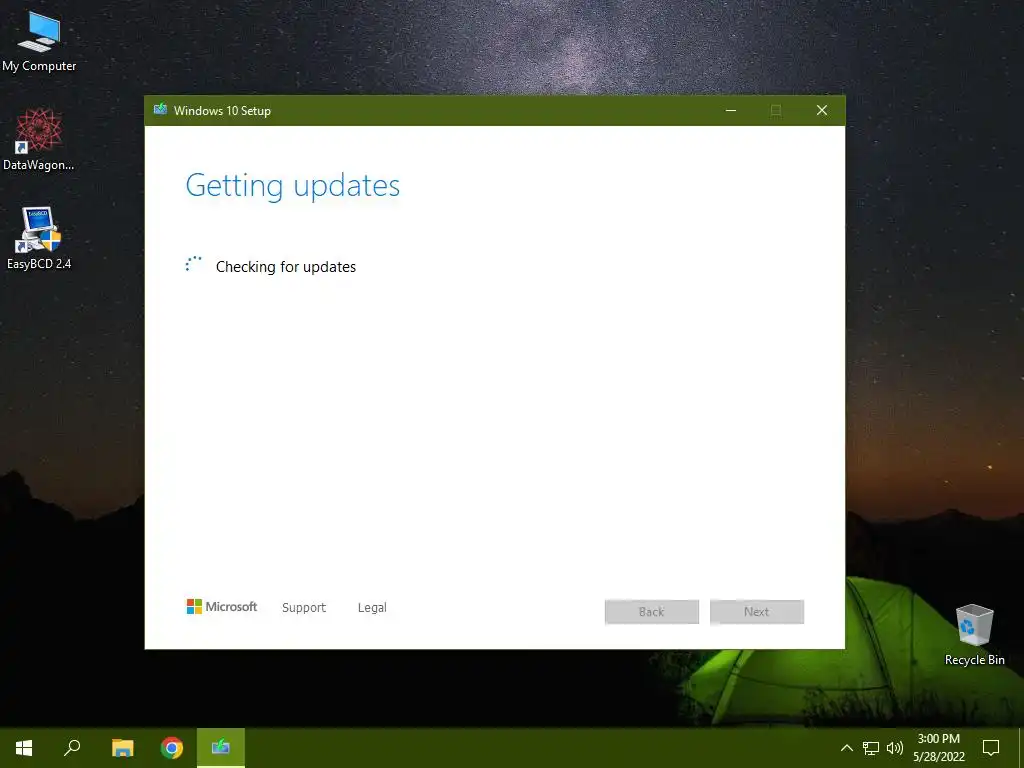Image resolution: width=1024 pixels, height=768 pixels.
Task: Select the EasyBCD 2.4 desktop shortcut
Action: [39, 238]
